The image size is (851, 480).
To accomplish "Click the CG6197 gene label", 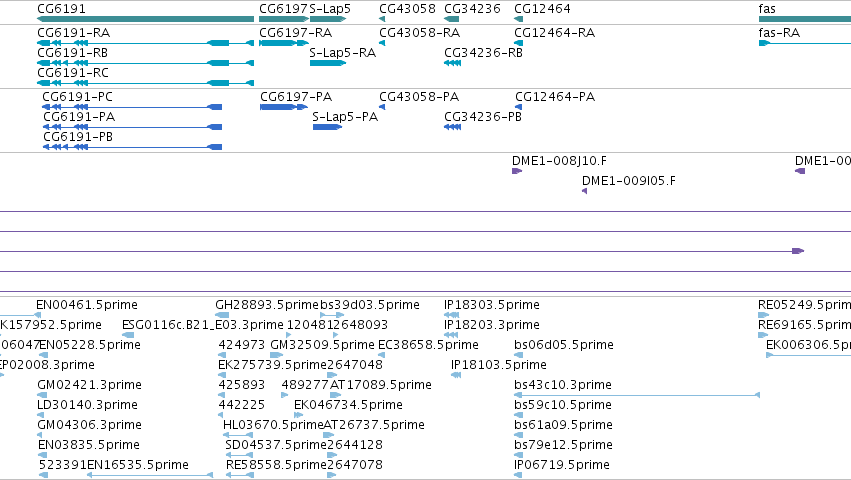I will click(283, 9).
